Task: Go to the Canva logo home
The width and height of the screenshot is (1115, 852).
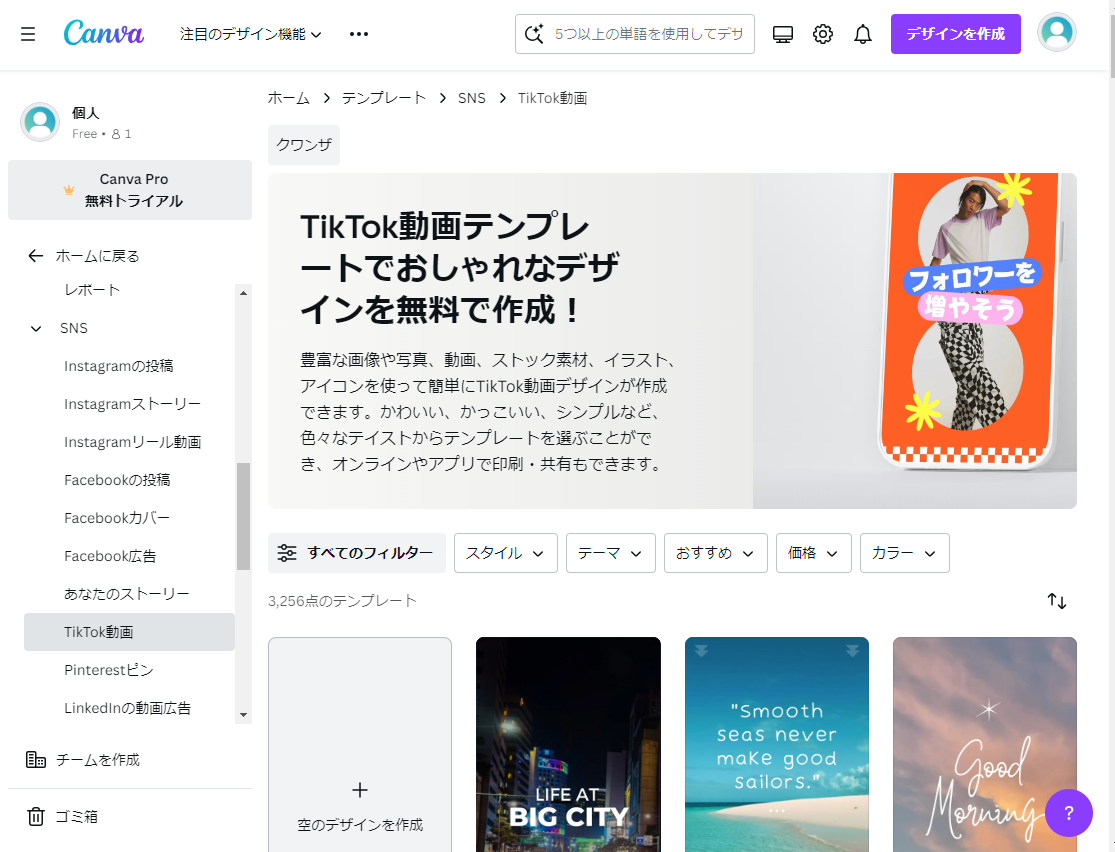Action: (104, 33)
